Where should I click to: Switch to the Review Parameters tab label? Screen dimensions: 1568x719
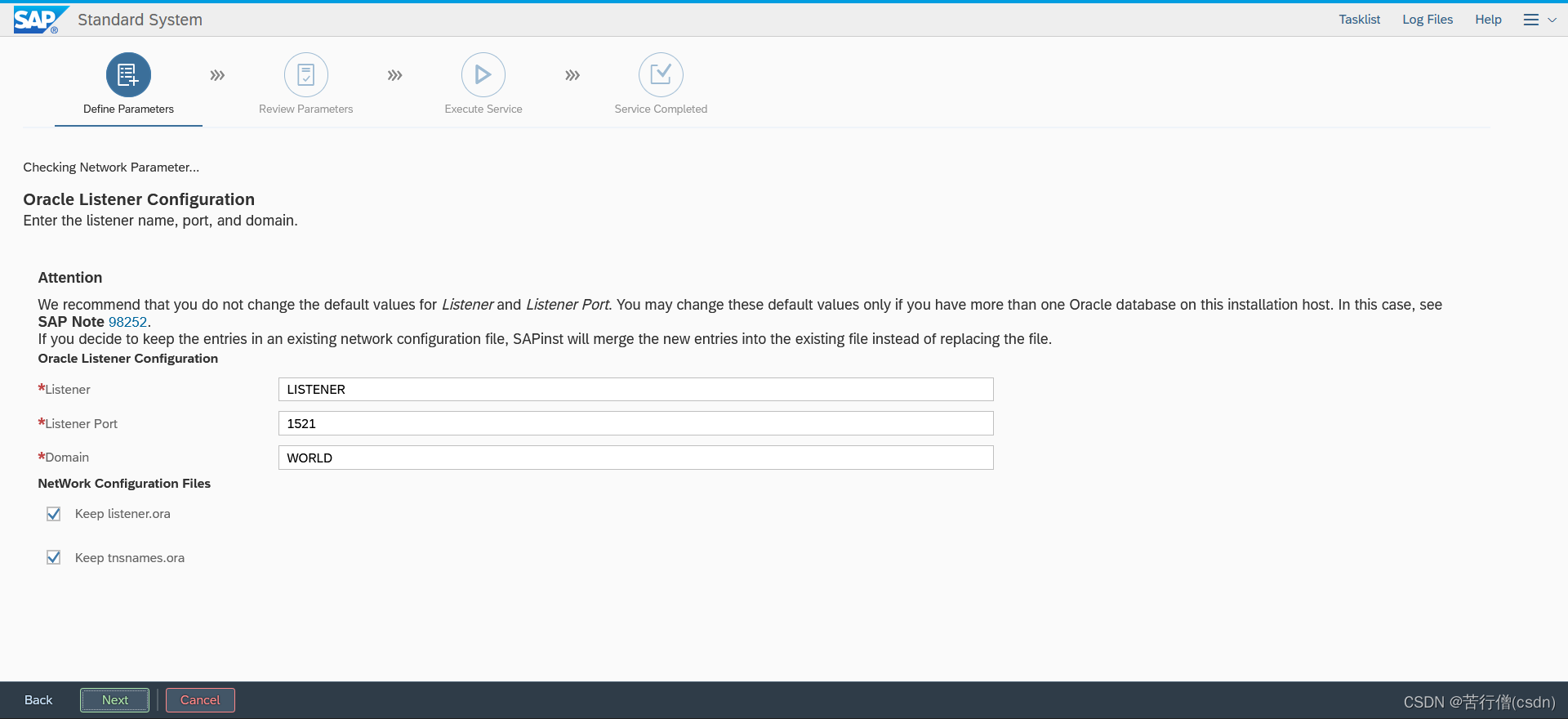(x=306, y=109)
